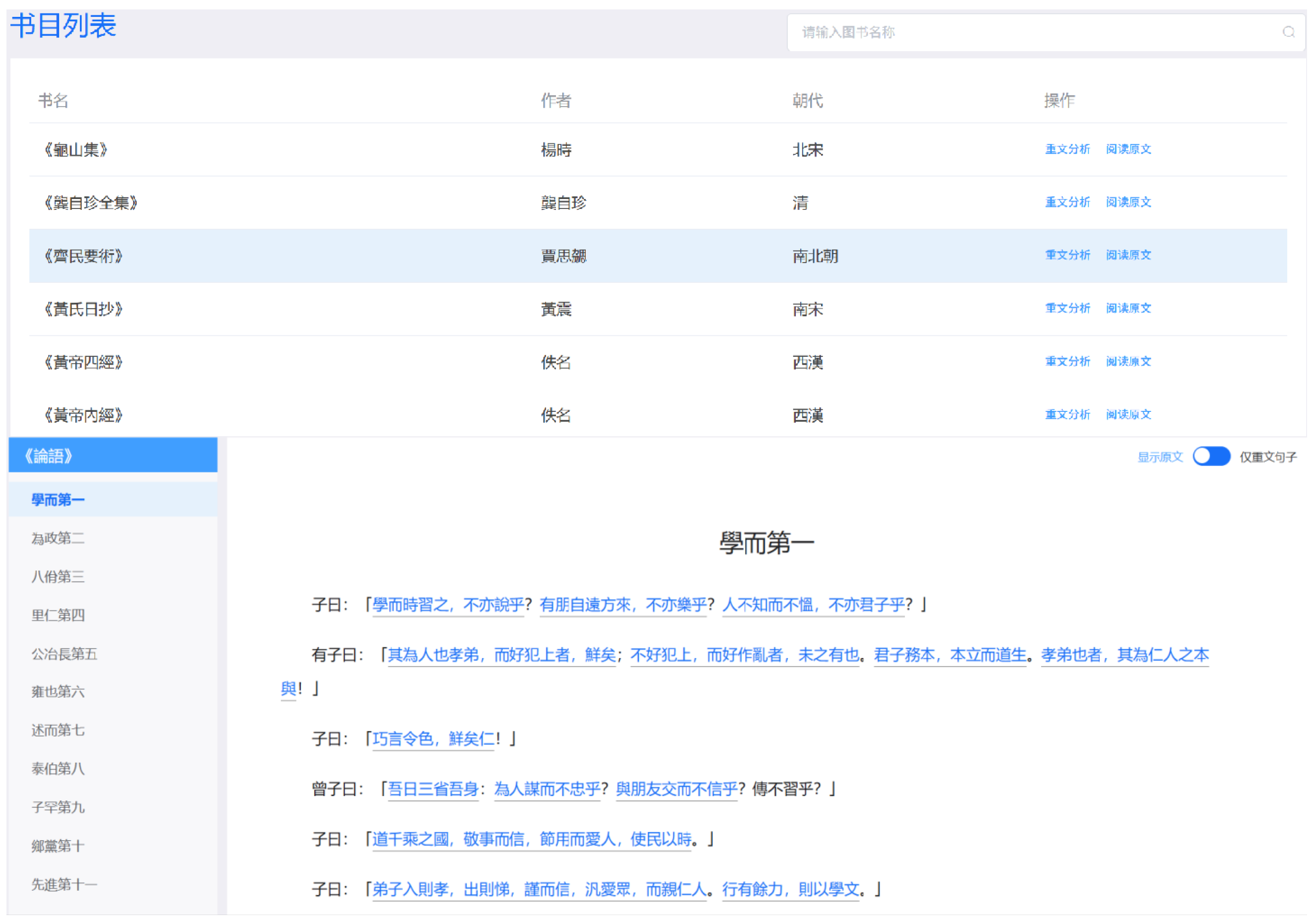Screen dimensions: 1316x924
Task: Open 重文分析 for 《龜山集》
Action: point(1067,149)
